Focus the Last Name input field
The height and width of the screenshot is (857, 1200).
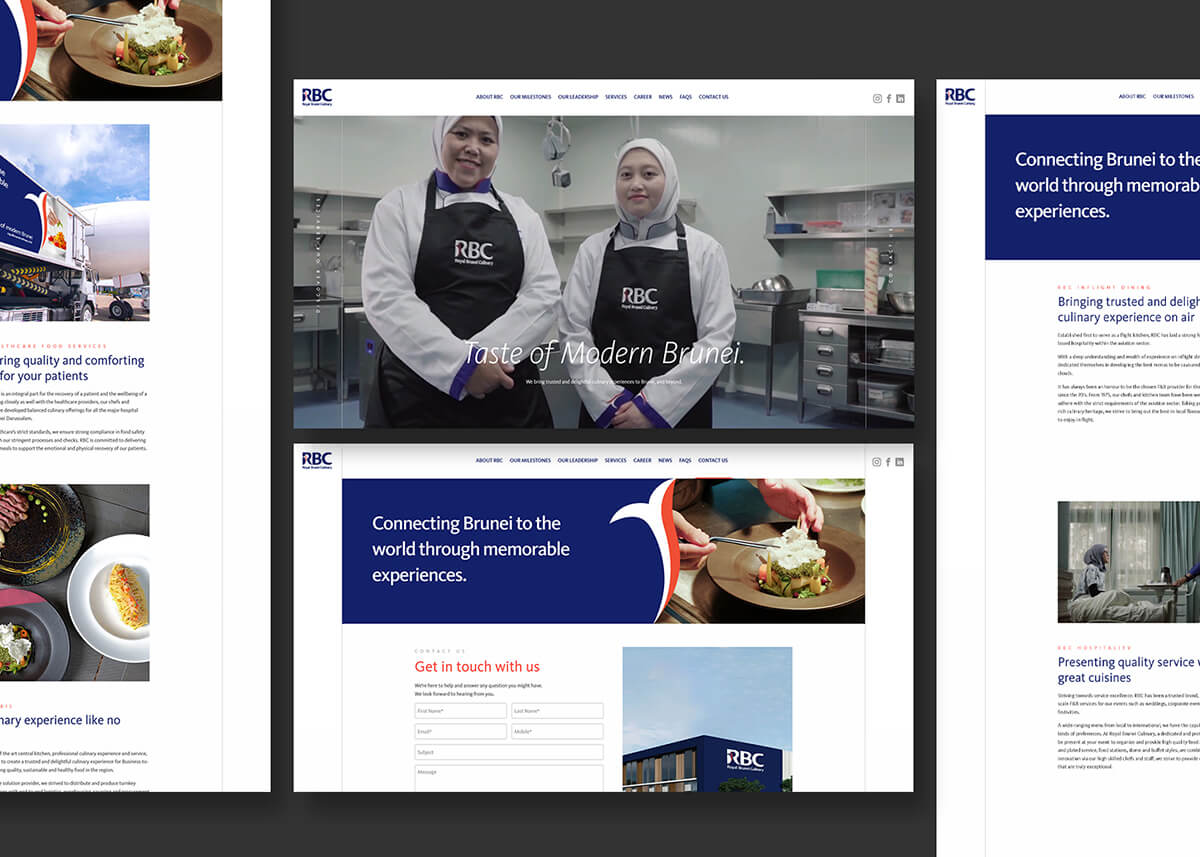coord(557,711)
